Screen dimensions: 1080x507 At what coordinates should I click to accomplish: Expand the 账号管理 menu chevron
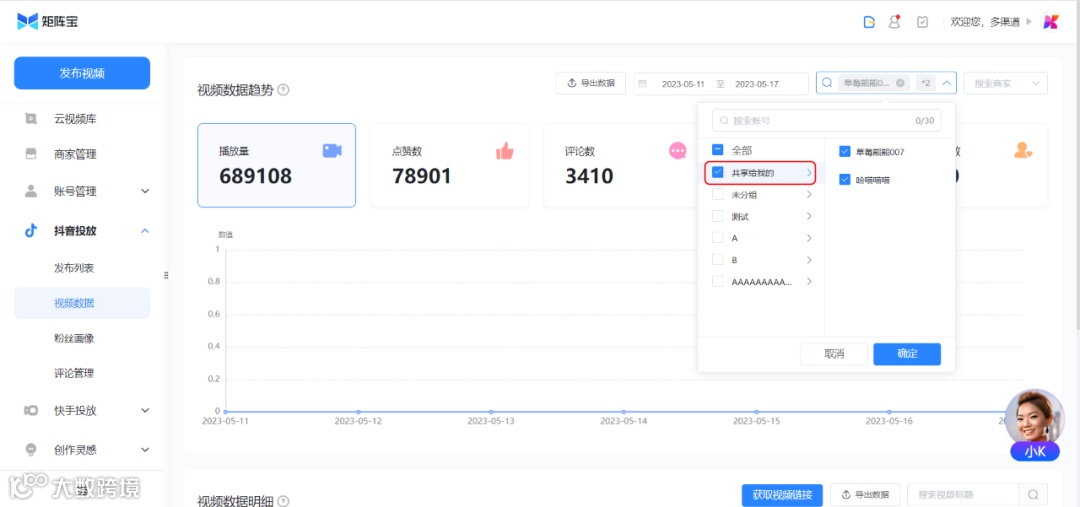pos(145,192)
